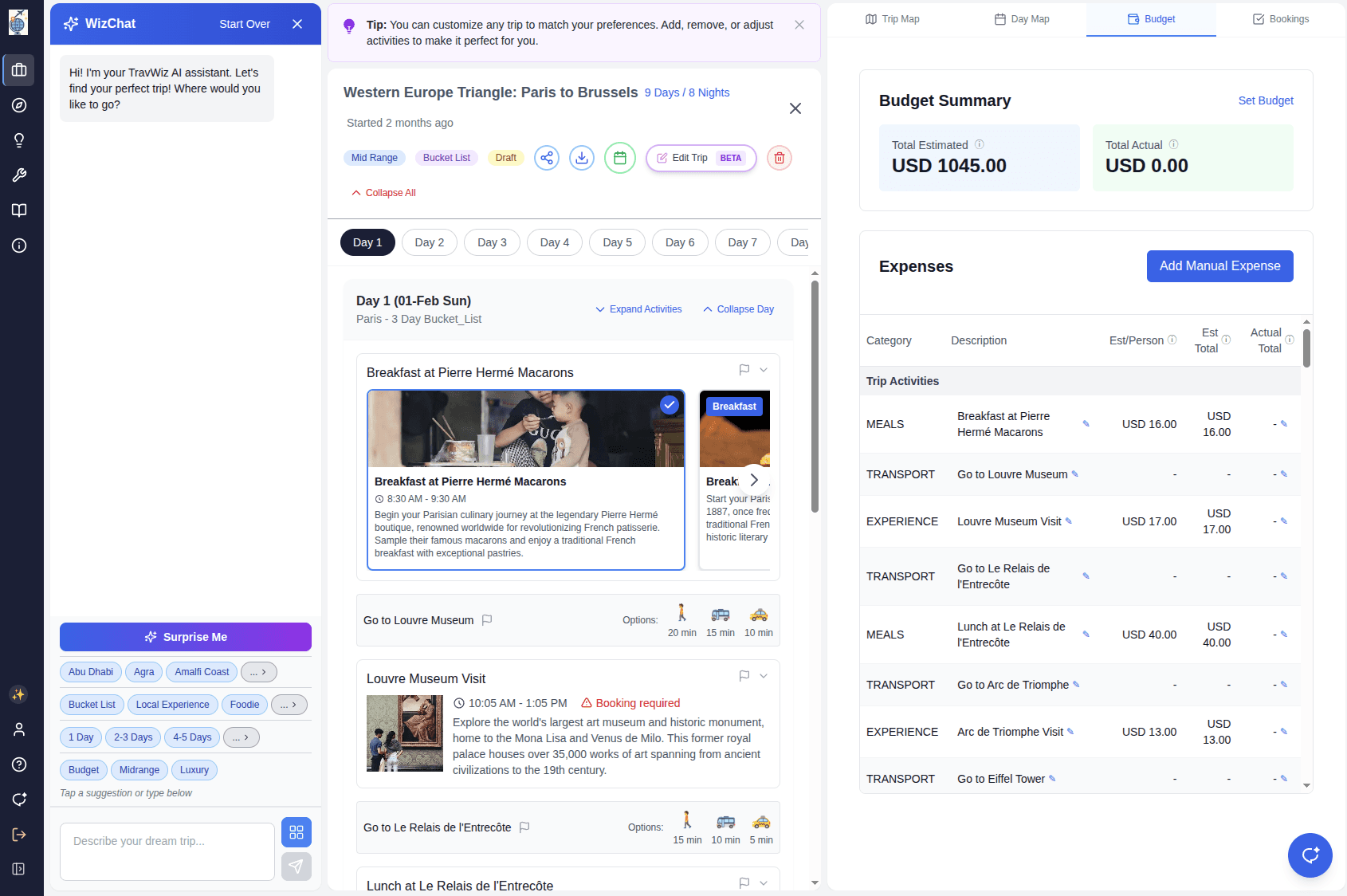The image size is (1347, 896).
Task: Expand the Louvre Museum Visit chevron
Action: tap(764, 676)
